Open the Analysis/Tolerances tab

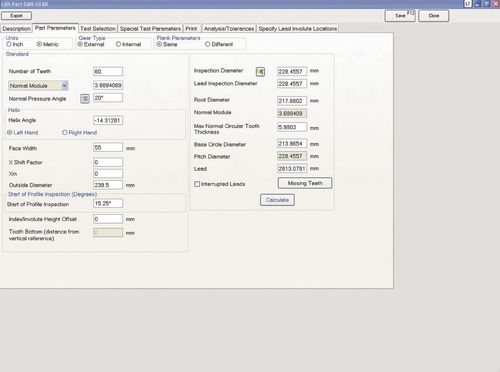(229, 29)
